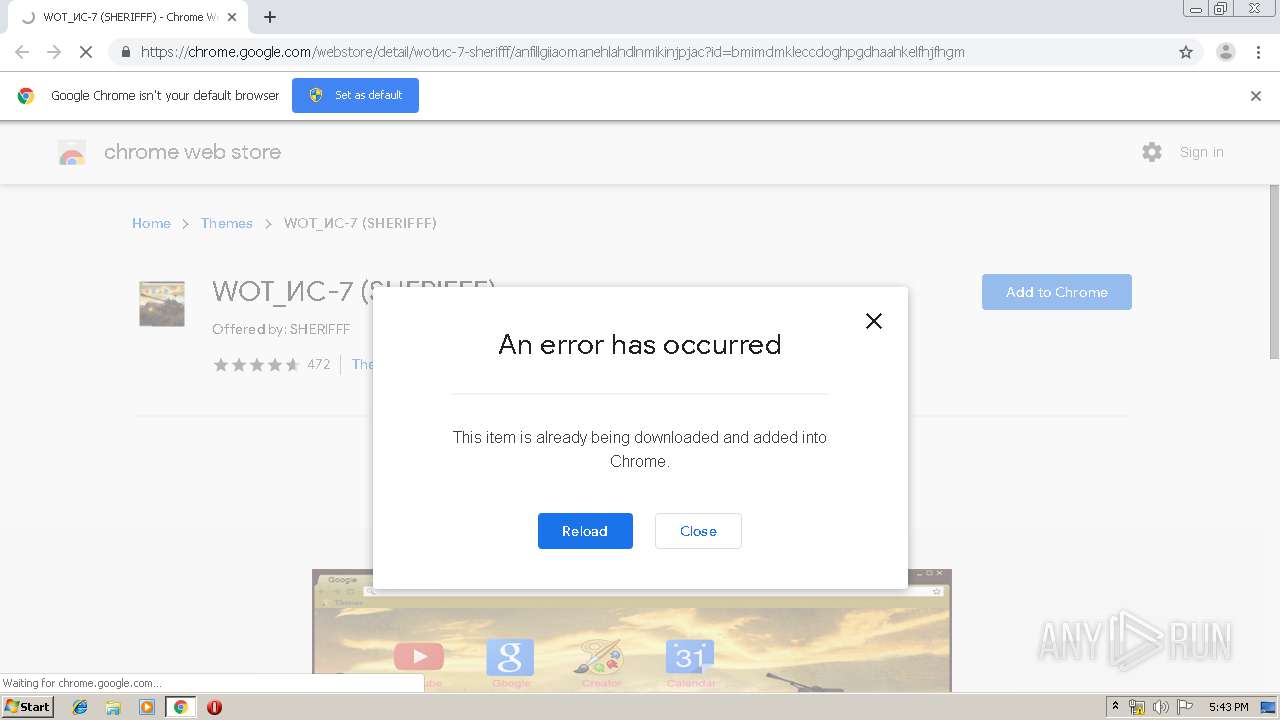
Task: Click the 5:43 PM system clock
Action: 1228,707
